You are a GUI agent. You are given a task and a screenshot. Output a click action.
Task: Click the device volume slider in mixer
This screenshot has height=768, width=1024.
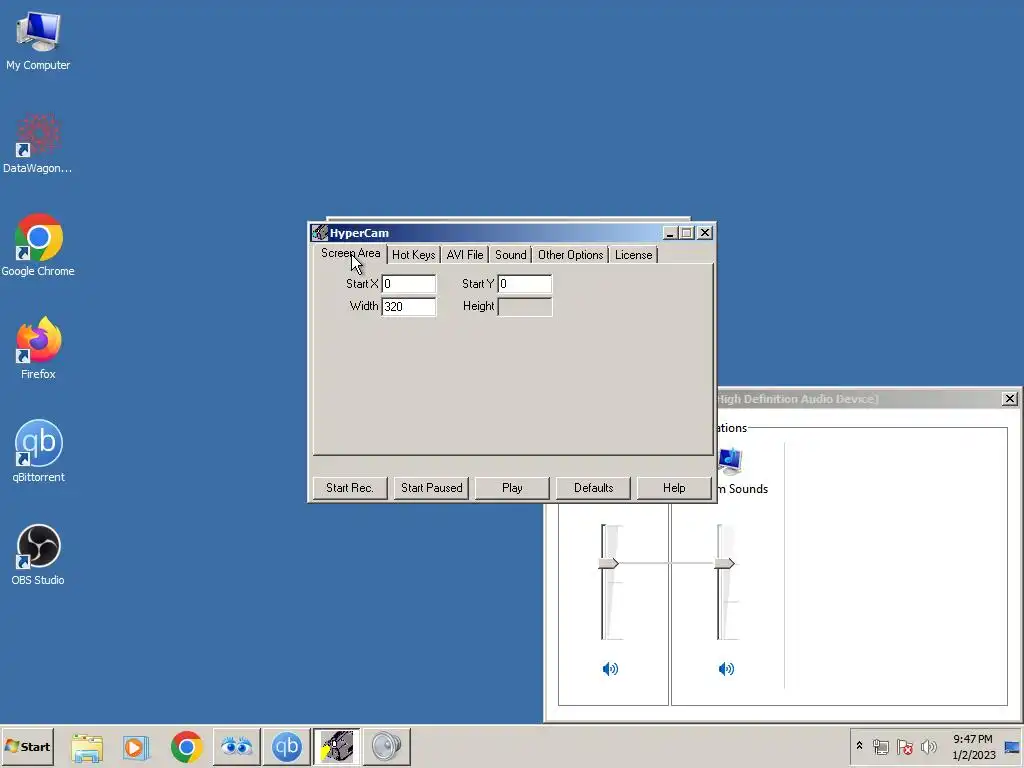(609, 564)
